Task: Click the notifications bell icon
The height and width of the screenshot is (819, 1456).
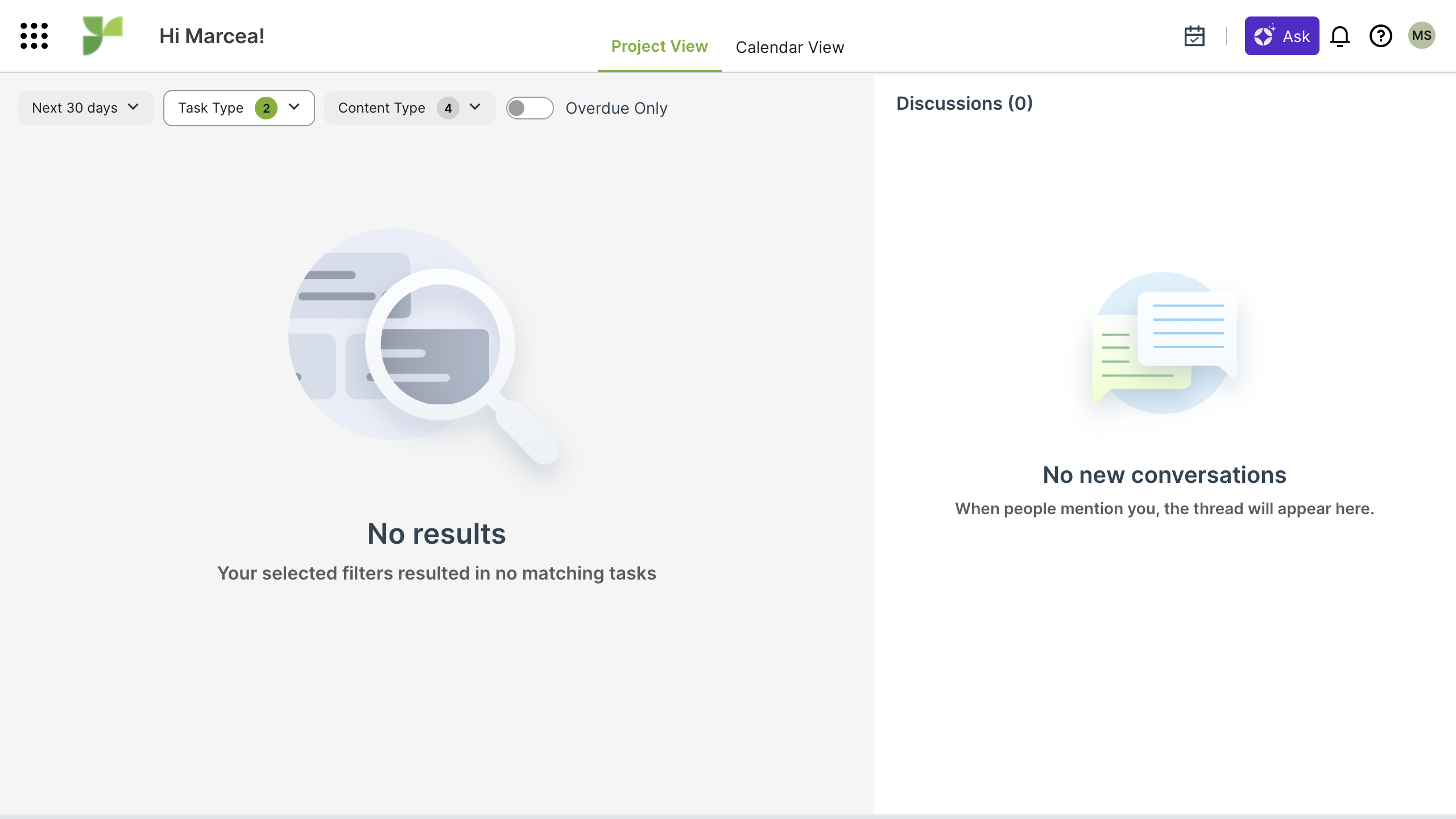Action: pyautogui.click(x=1339, y=36)
